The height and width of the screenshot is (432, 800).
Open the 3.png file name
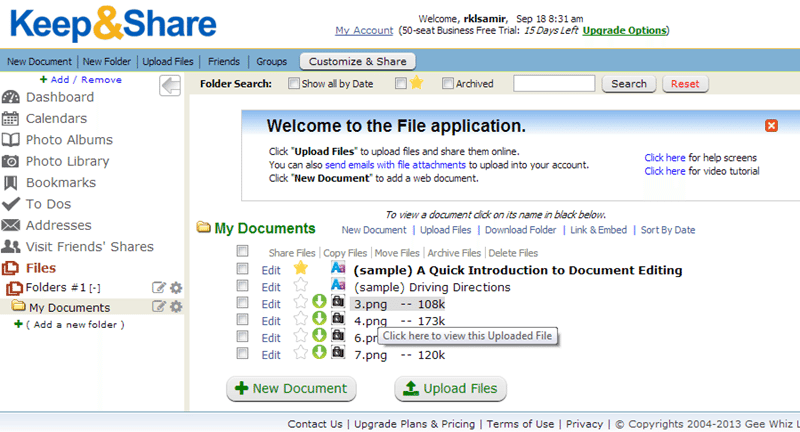pos(370,304)
